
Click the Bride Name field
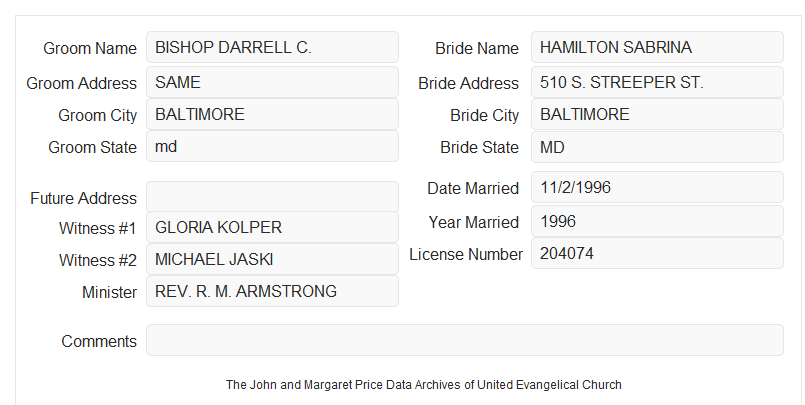(657, 47)
